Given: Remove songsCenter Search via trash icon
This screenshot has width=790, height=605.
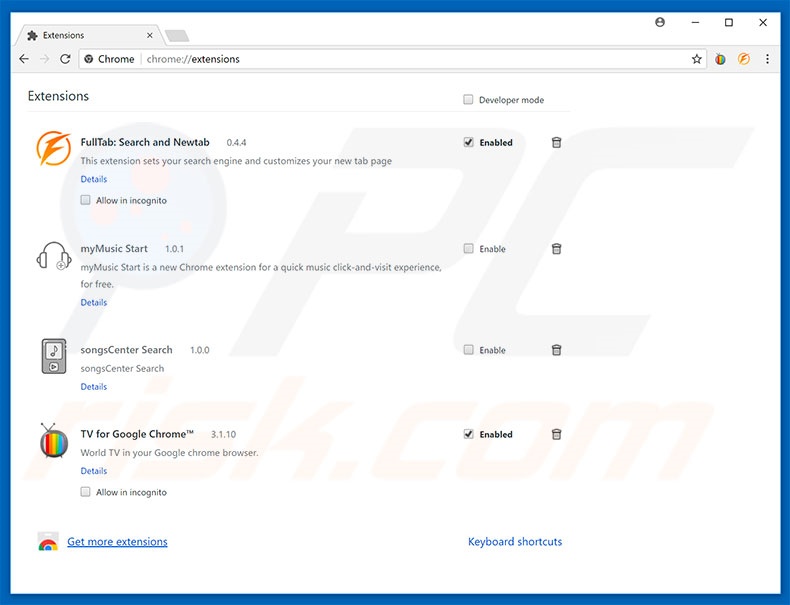Looking at the screenshot, I should tap(556, 350).
